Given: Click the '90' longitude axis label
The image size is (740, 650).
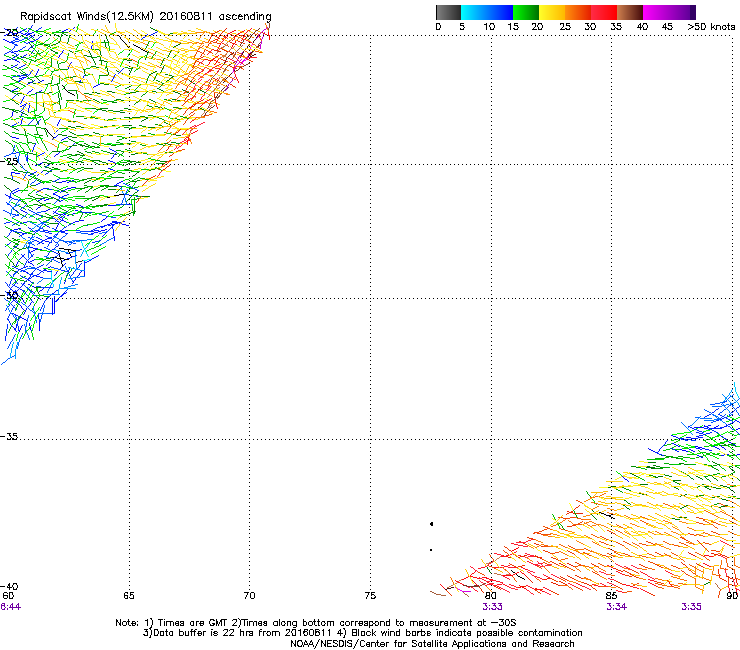Looking at the screenshot, I should [x=732, y=596].
